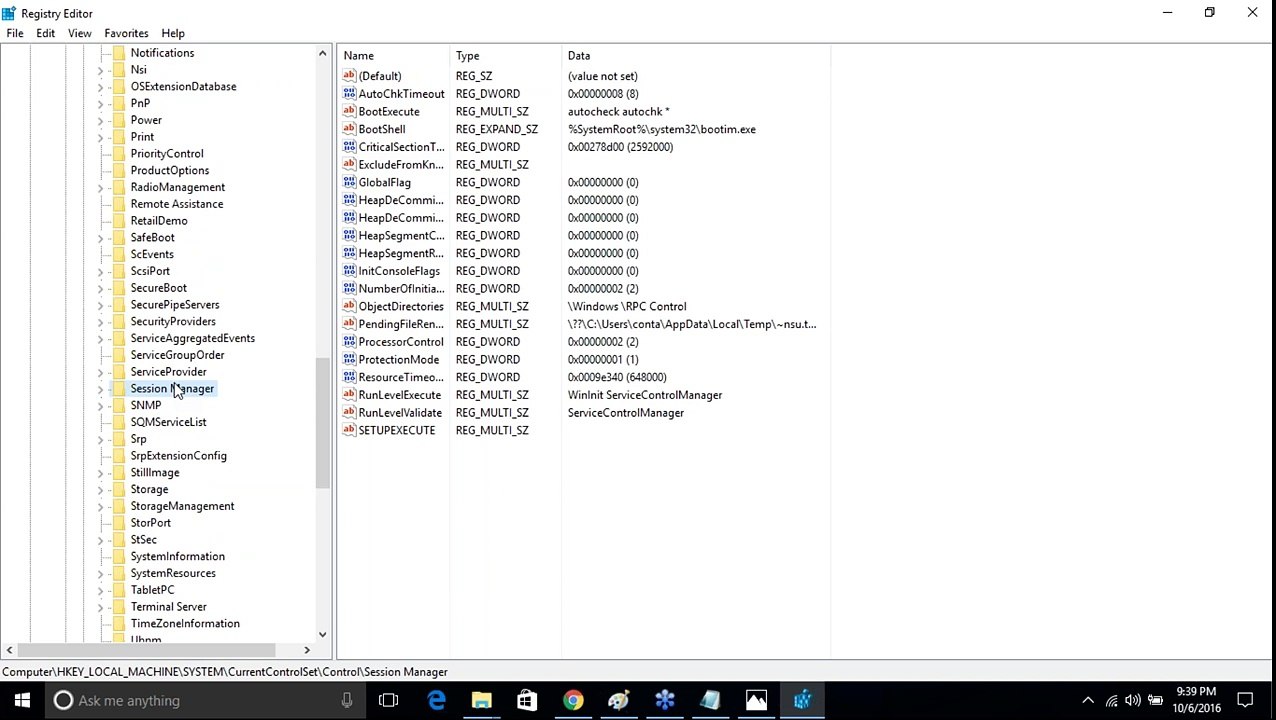1276x720 pixels.
Task: Click the Notifications folder icon
Action: (119, 53)
